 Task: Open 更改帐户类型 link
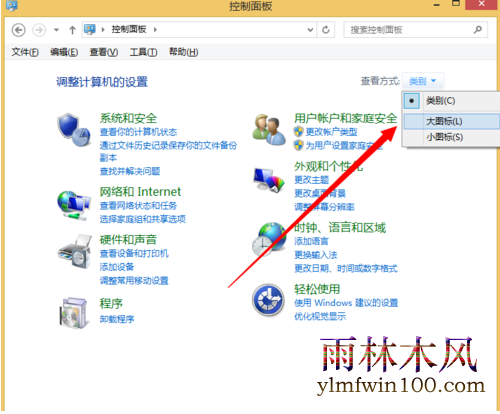click(x=332, y=132)
